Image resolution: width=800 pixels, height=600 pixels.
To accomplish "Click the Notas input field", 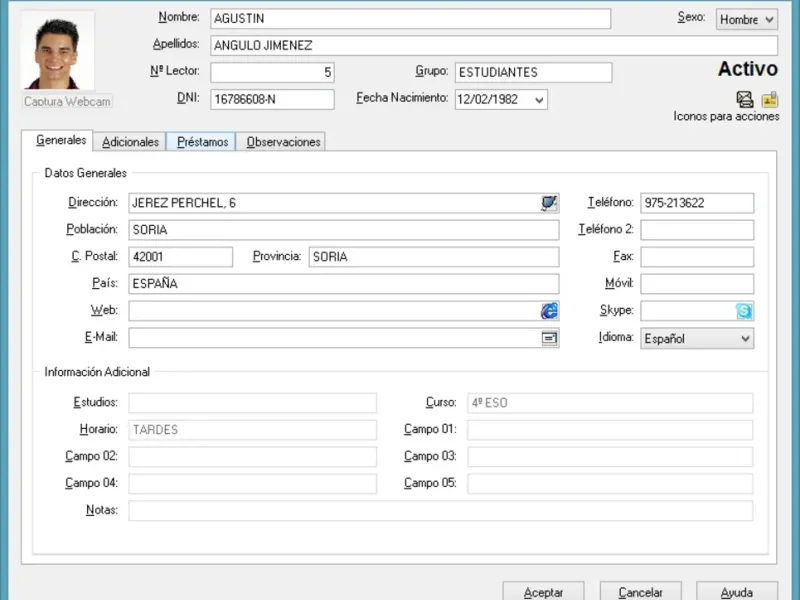I will (441, 511).
